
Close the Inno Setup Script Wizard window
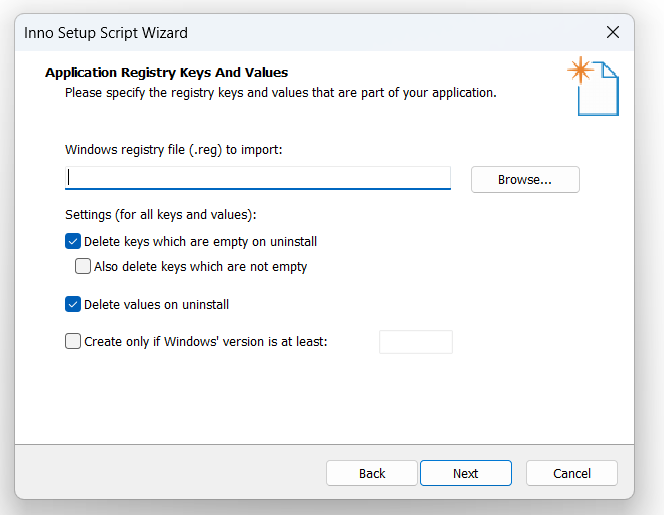[x=612, y=32]
